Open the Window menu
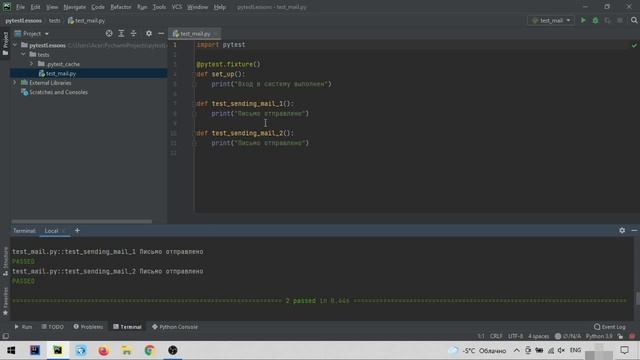The width and height of the screenshot is (640, 360). (x=198, y=7)
